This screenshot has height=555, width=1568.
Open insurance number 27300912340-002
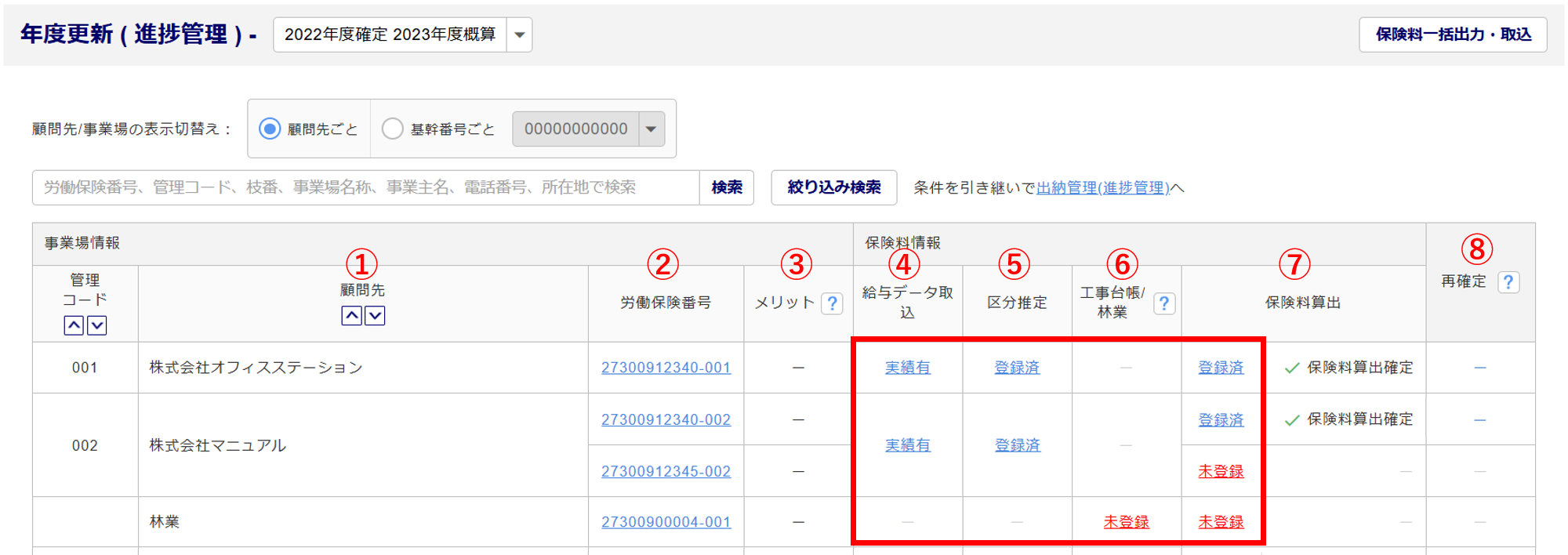[x=666, y=419]
